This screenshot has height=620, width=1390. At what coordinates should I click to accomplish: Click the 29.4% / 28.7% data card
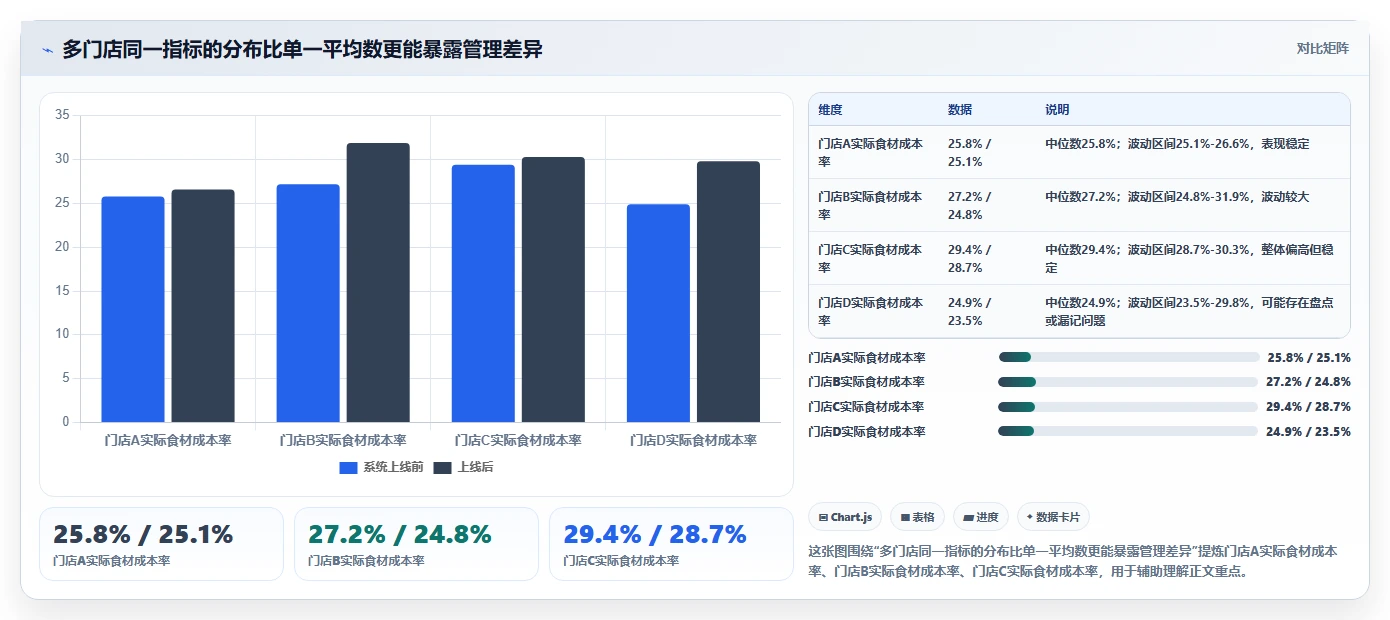[671, 544]
